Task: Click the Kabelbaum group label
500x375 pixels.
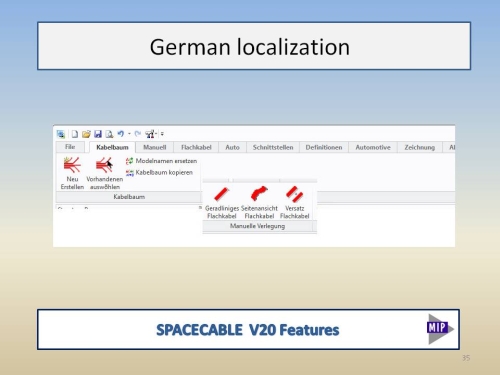Action: (x=129, y=197)
